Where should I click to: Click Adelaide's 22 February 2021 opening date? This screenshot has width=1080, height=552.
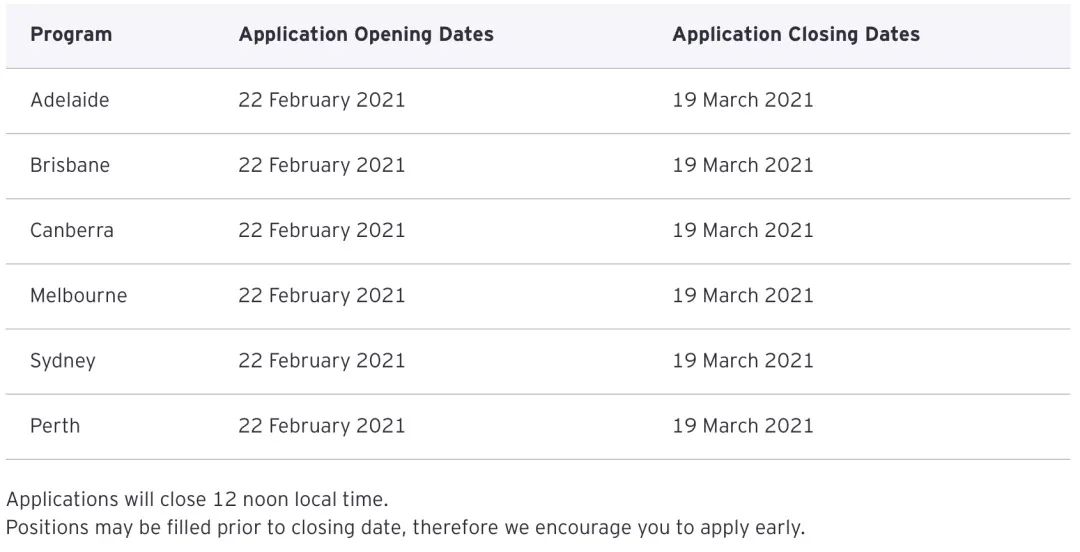click(x=322, y=100)
